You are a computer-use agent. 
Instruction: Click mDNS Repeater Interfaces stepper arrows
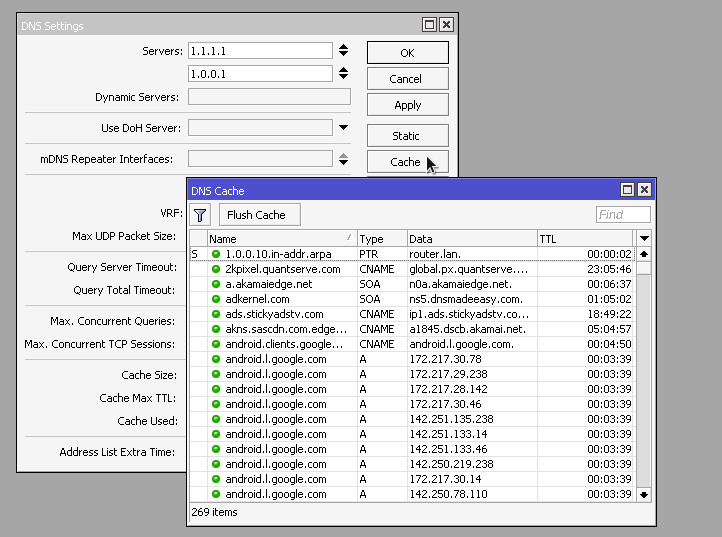(x=343, y=159)
